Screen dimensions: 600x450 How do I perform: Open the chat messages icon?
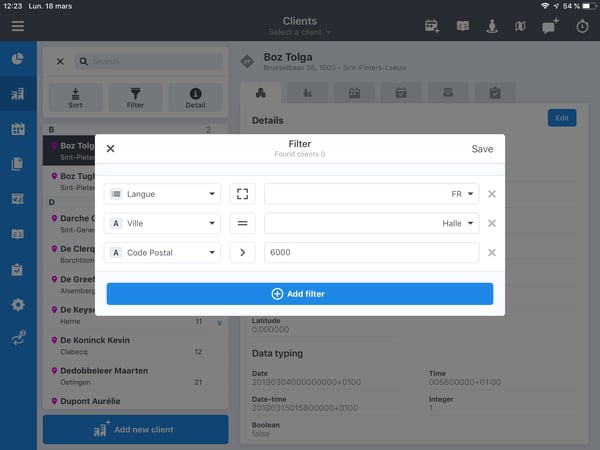click(550, 26)
